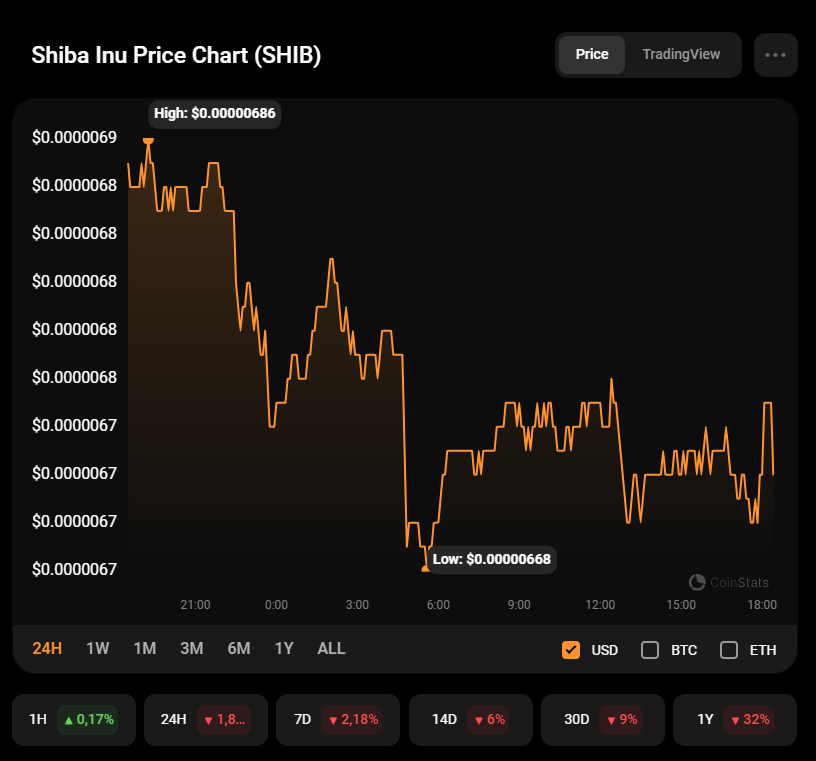Uncheck the USD currency checkbox
This screenshot has width=816, height=761.
click(571, 650)
